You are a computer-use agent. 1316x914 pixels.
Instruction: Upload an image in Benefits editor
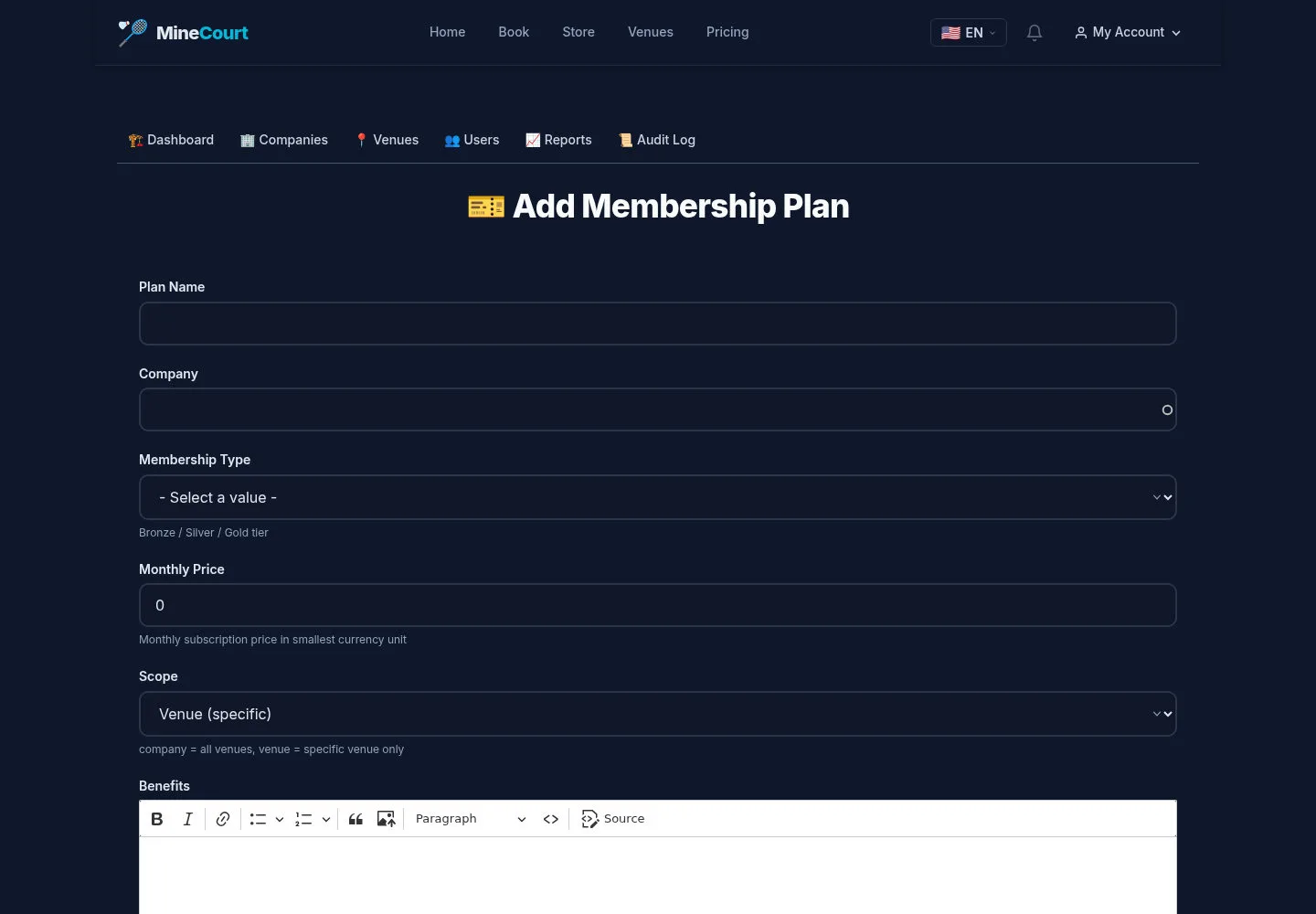click(x=386, y=819)
